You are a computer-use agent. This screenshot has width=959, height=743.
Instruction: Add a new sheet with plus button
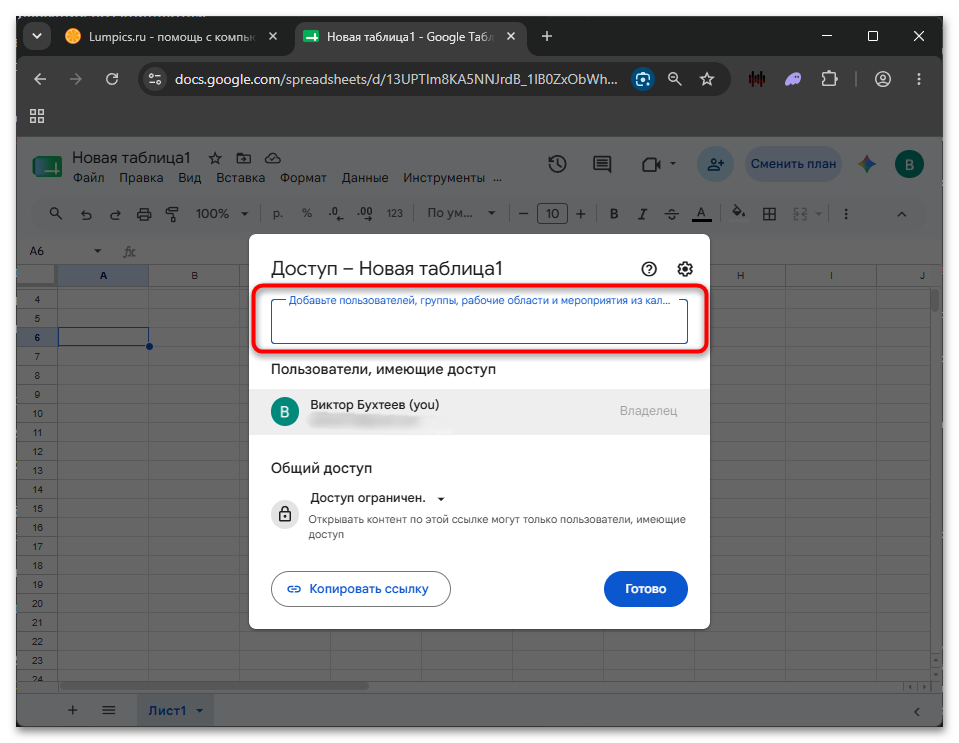73,710
